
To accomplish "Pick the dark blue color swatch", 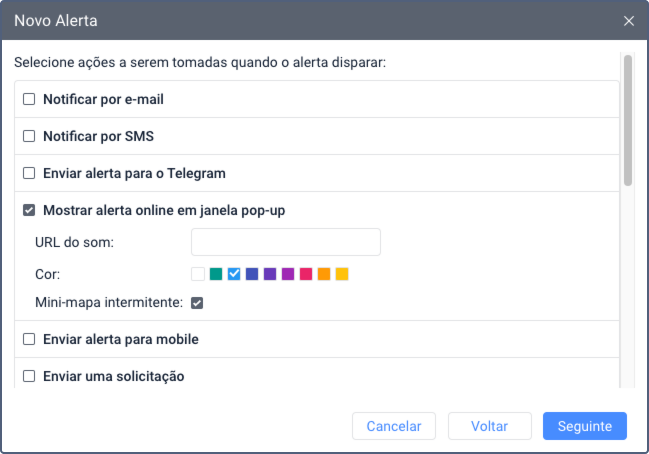I will [x=252, y=274].
